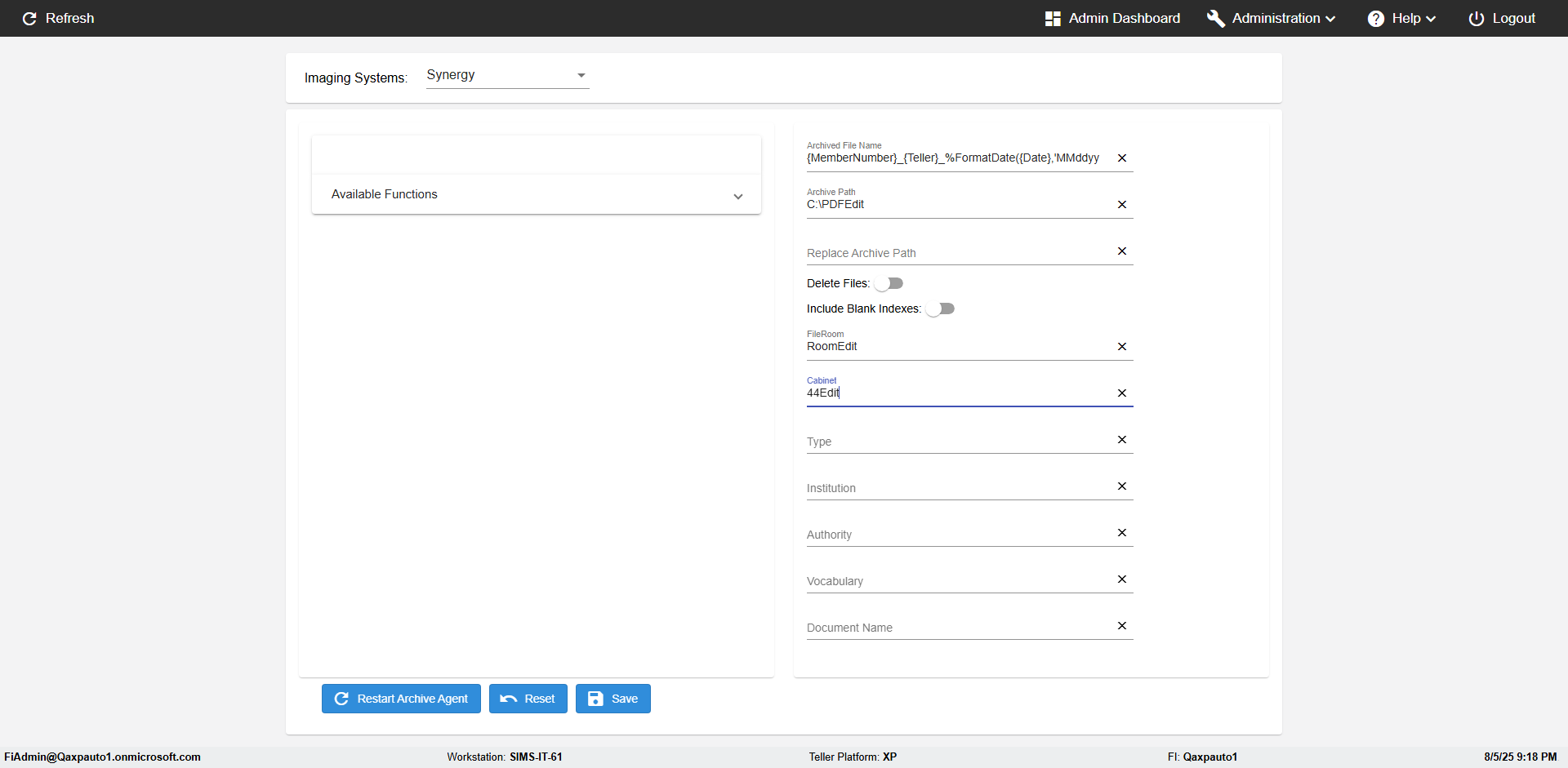
Task: Clear the Document Name field
Action: (x=1122, y=626)
